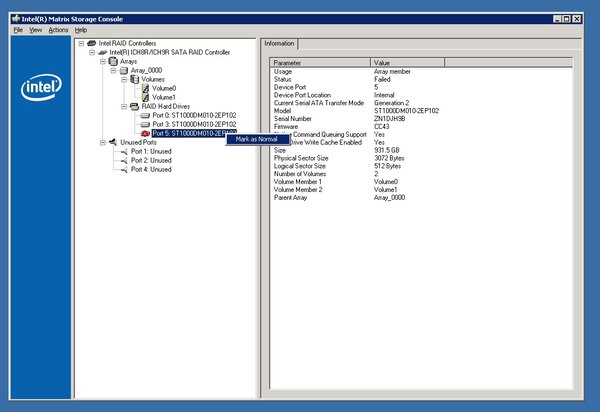Screen dimensions: 600x412
Task: Click the Matrix Storage Console title bar icon
Action: 16,19
